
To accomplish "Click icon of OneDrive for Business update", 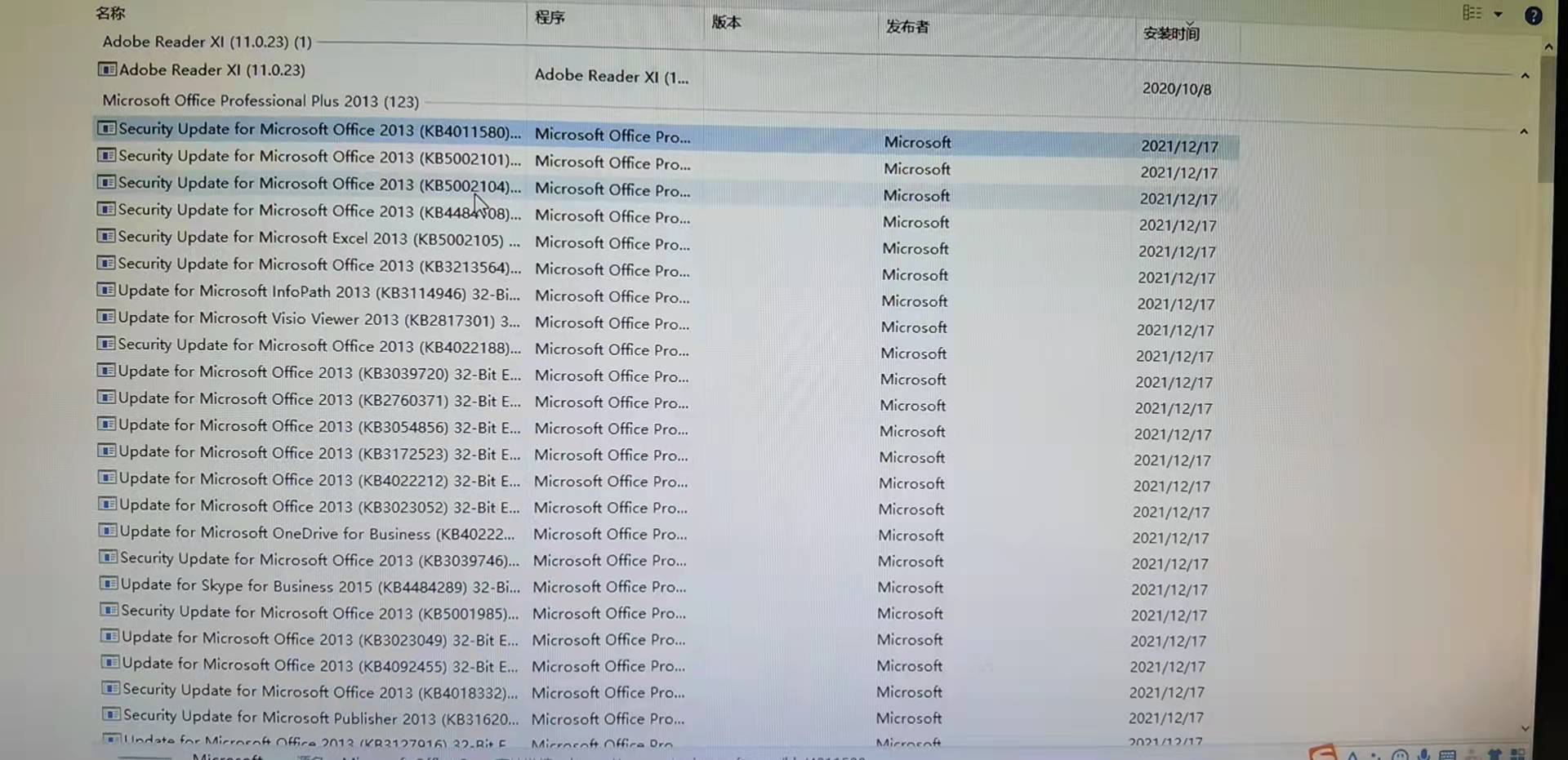I will tap(108, 531).
